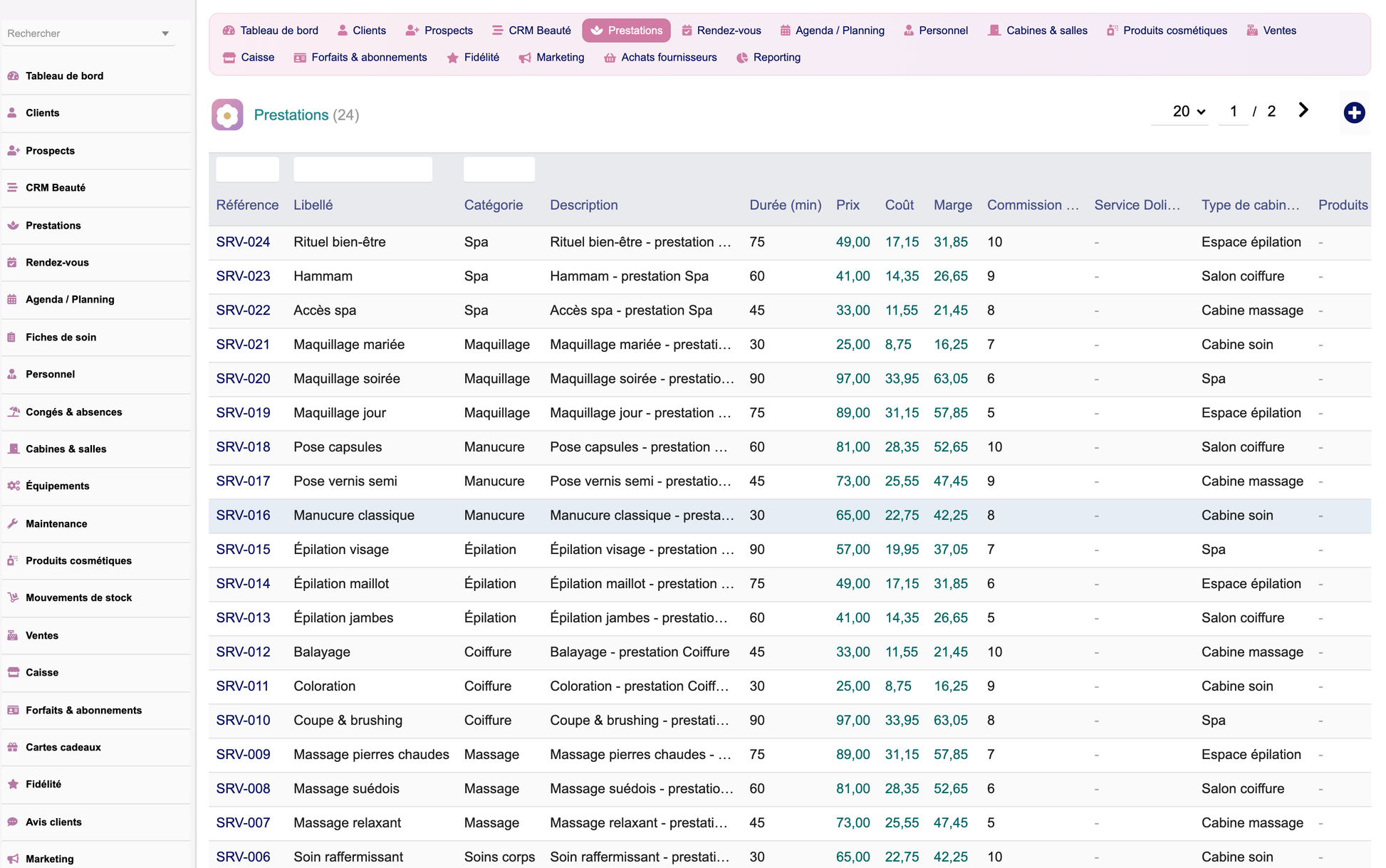This screenshot has width=1386, height=868.
Task: Click the Libellé filter input field
Action: [x=363, y=169]
